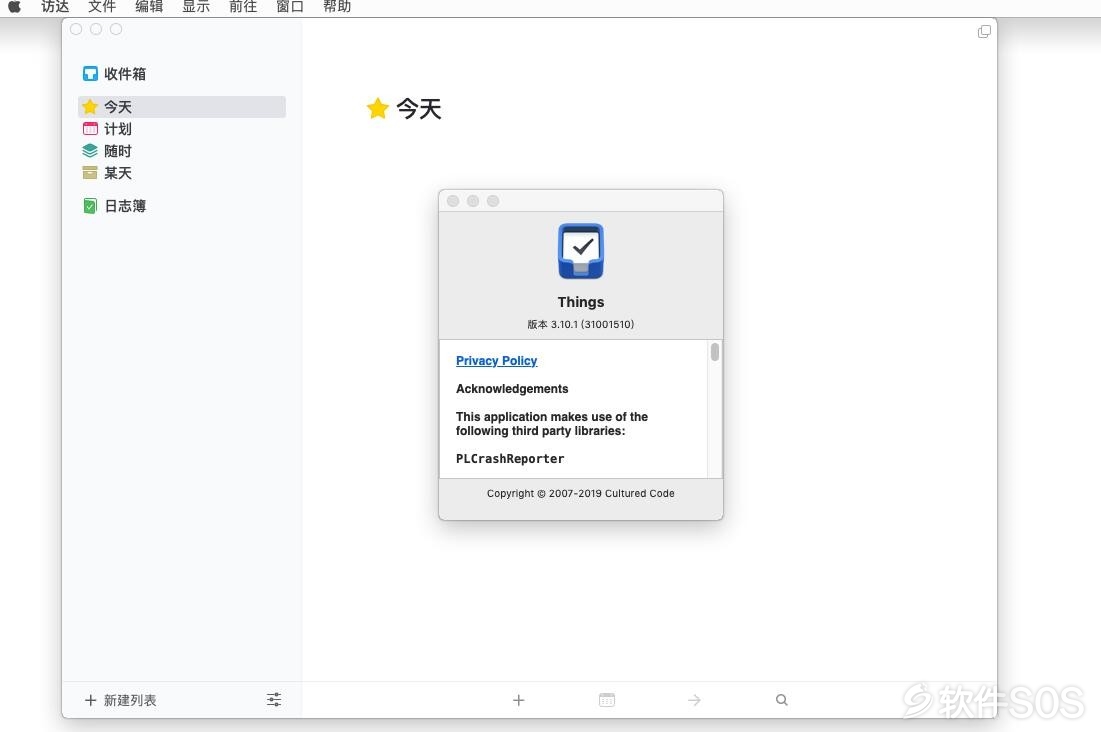Close the About Things dialog

(453, 201)
